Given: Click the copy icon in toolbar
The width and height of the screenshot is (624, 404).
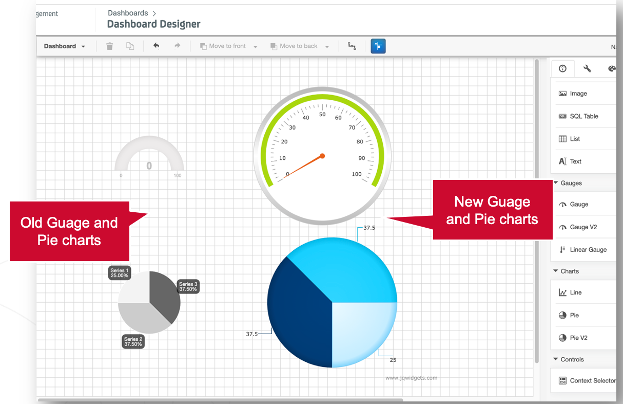Looking at the screenshot, I should pyautogui.click(x=130, y=46).
